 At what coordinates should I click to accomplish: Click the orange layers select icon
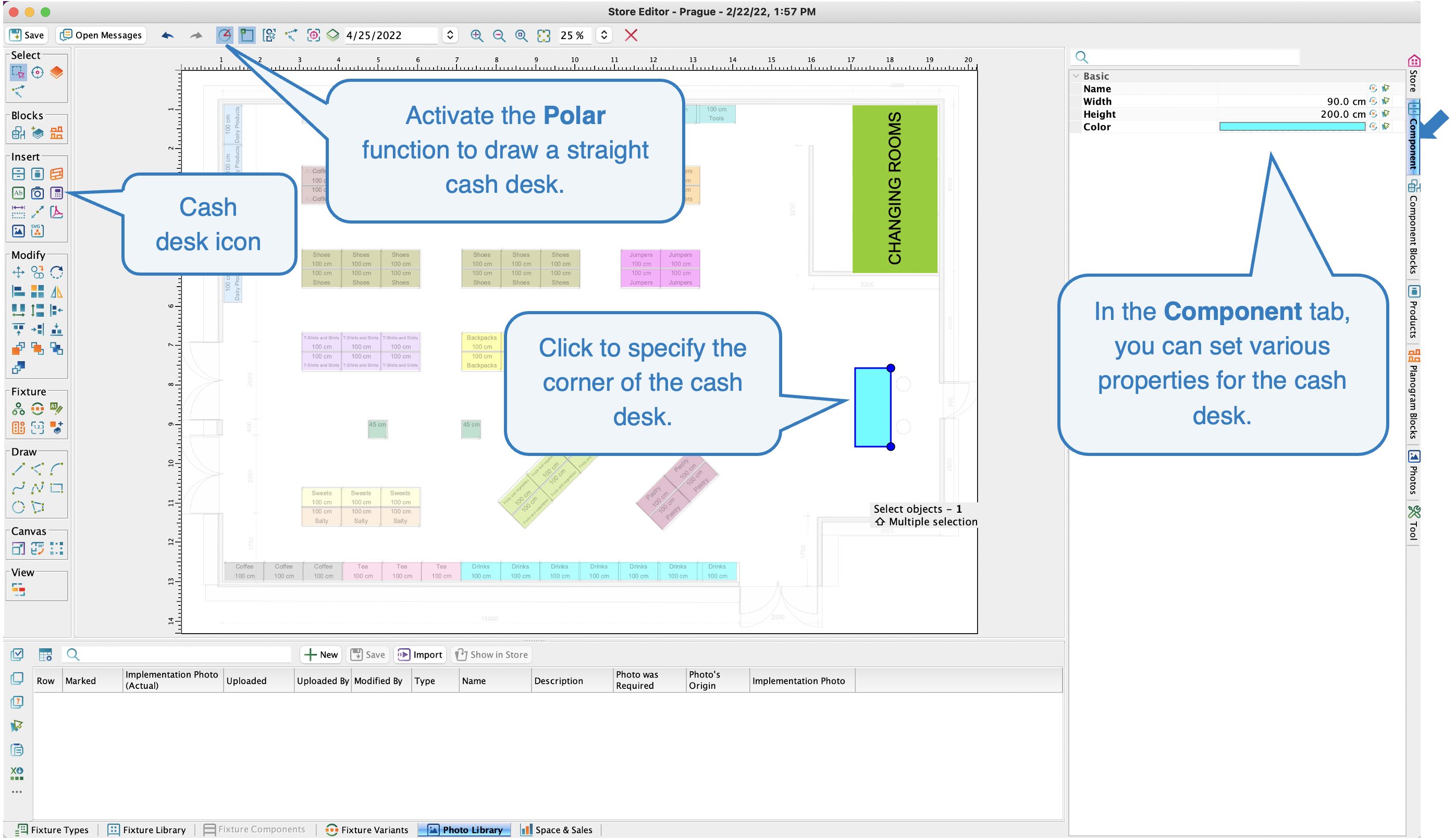[x=56, y=72]
